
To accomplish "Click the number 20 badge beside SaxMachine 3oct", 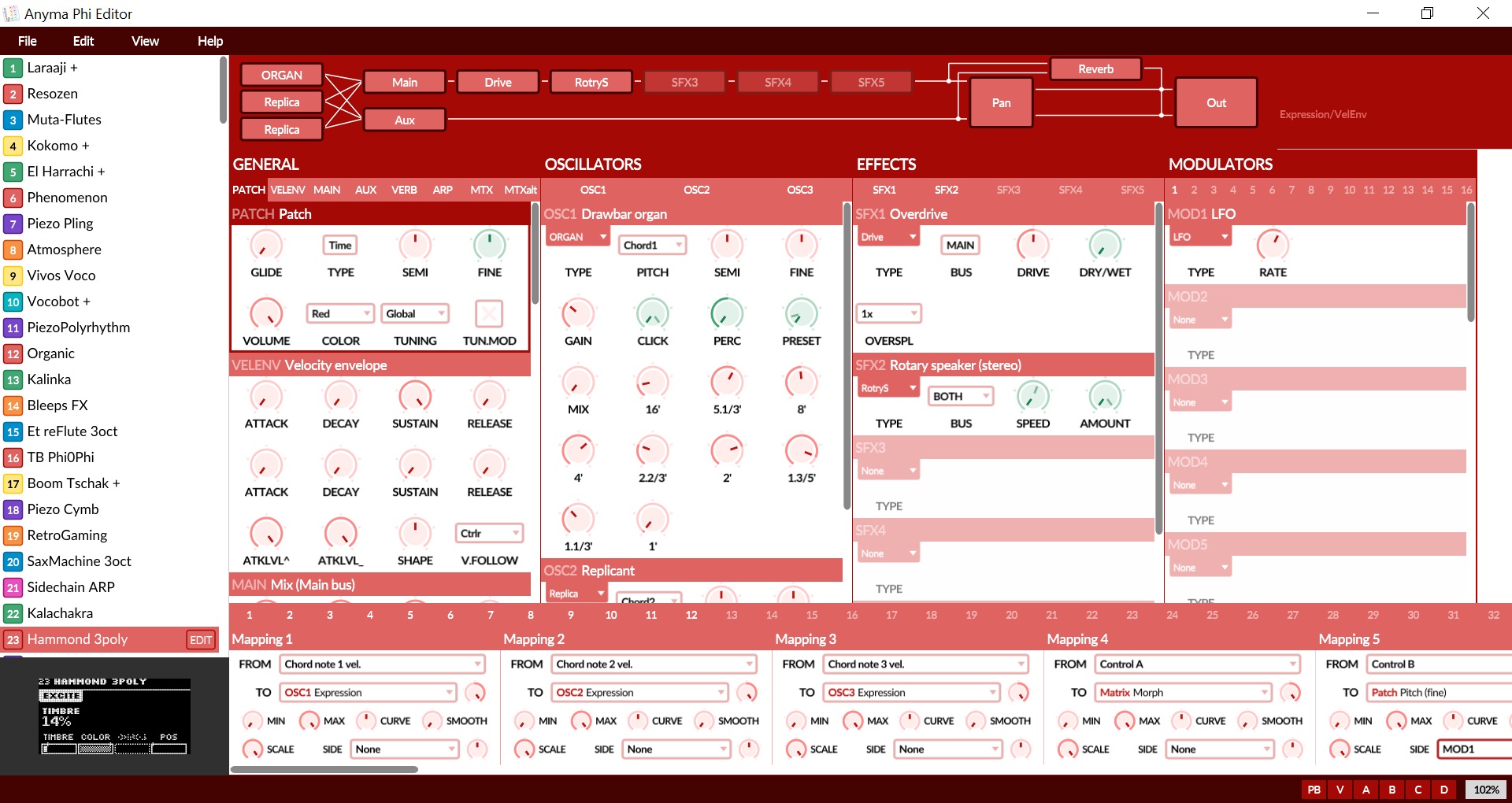I will coord(13,562).
